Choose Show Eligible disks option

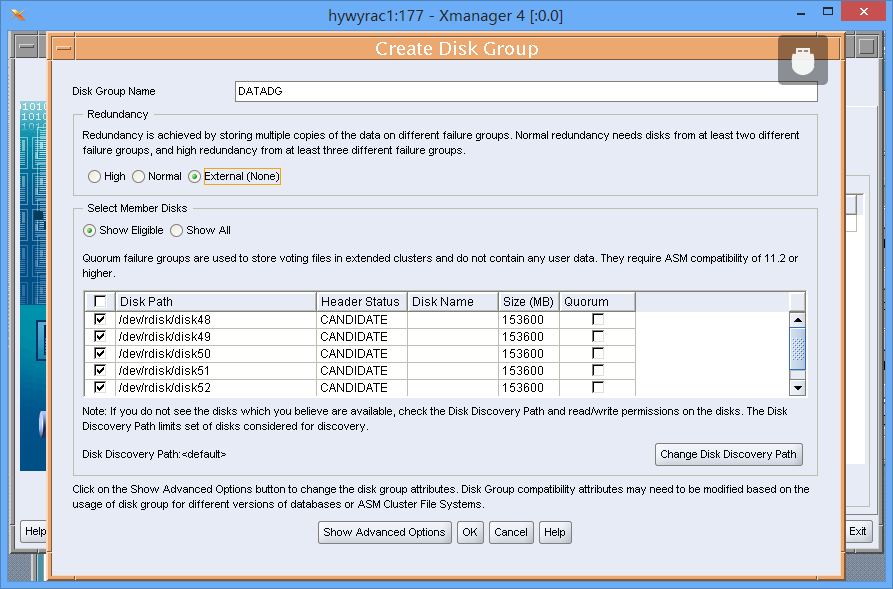tap(89, 231)
